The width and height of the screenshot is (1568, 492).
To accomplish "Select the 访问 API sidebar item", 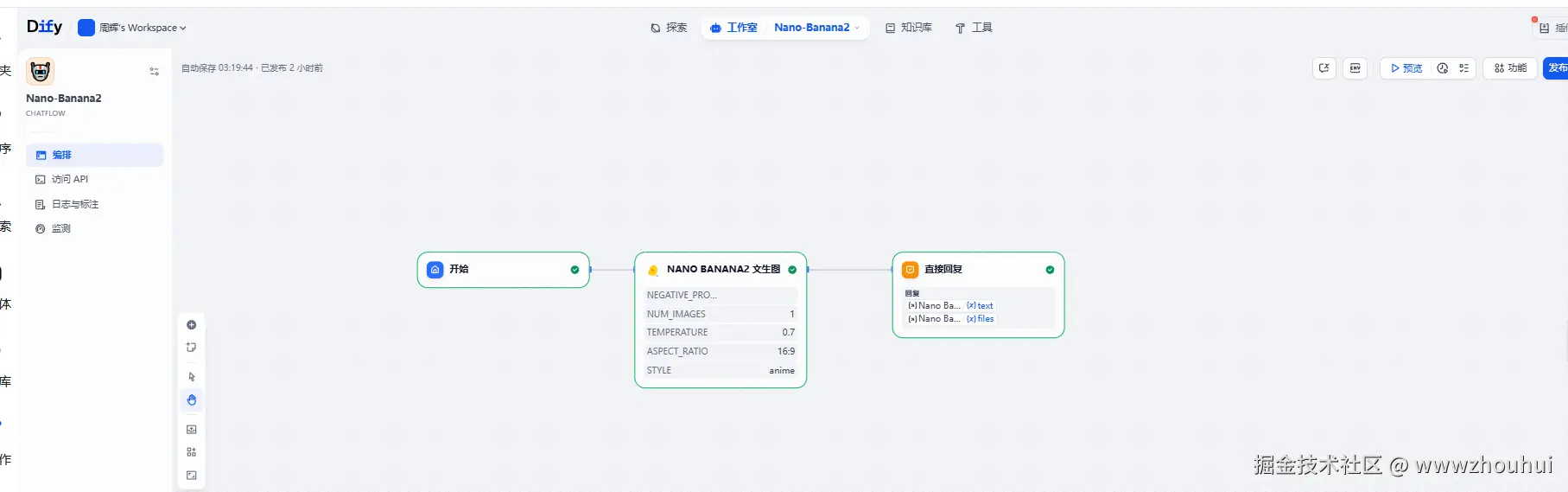I will point(69,180).
